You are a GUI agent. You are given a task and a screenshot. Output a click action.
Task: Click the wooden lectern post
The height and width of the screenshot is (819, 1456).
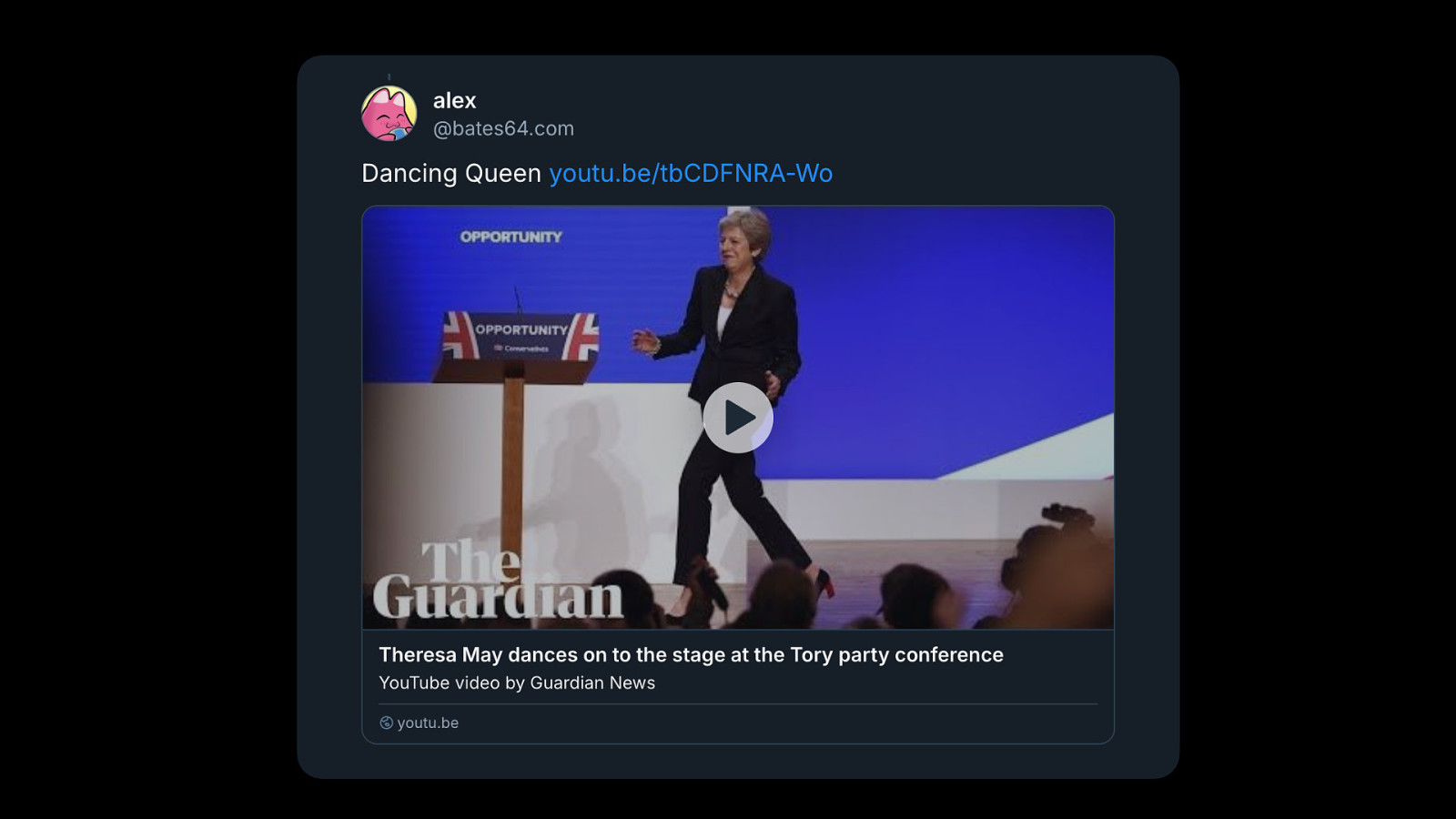[x=513, y=455]
